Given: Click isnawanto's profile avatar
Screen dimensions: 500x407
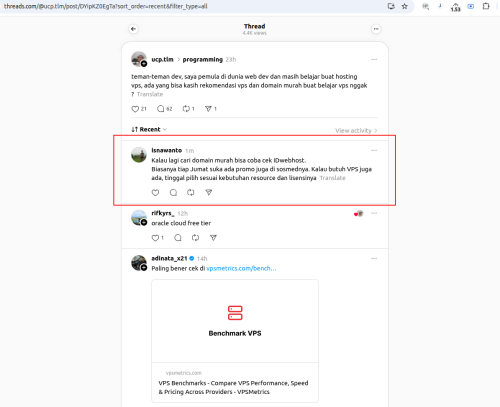Looking at the screenshot, I should [139, 155].
